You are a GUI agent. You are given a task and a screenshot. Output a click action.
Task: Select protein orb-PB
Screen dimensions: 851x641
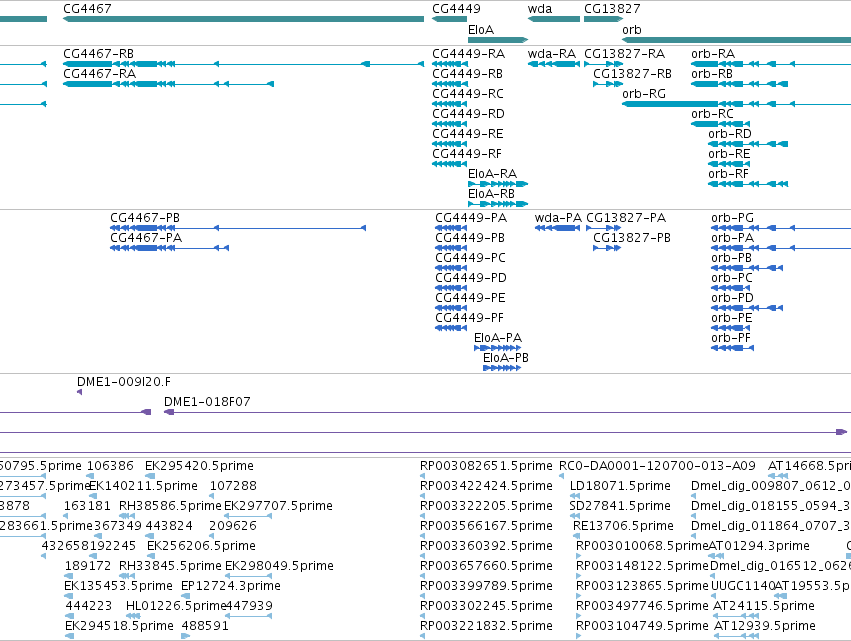click(747, 268)
